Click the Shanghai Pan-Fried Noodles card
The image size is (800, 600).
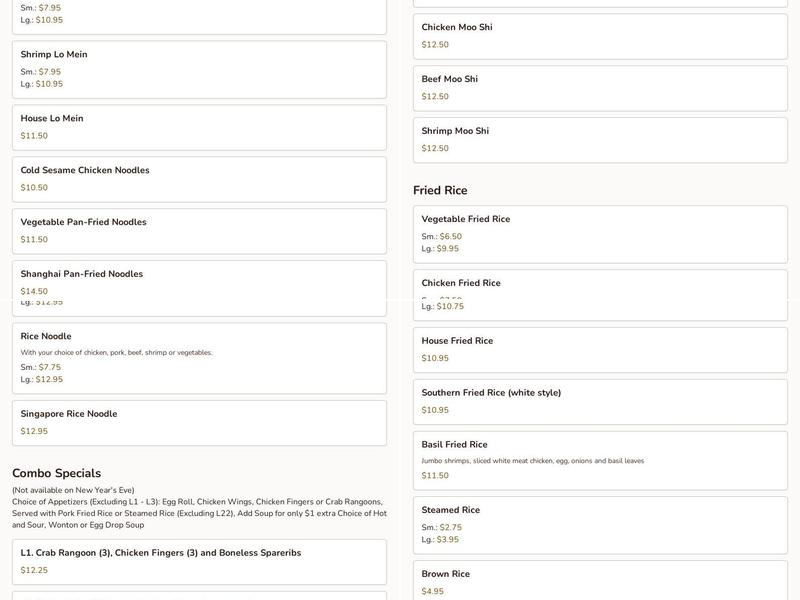[x=199, y=281]
